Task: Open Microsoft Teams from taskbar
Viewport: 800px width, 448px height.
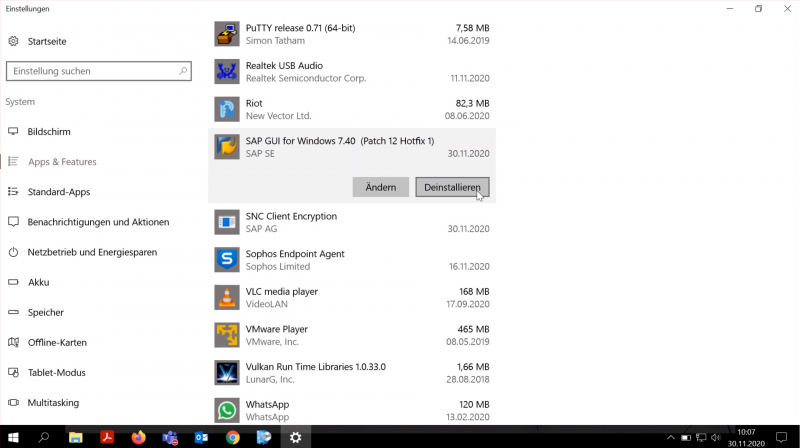Action: click(170, 437)
